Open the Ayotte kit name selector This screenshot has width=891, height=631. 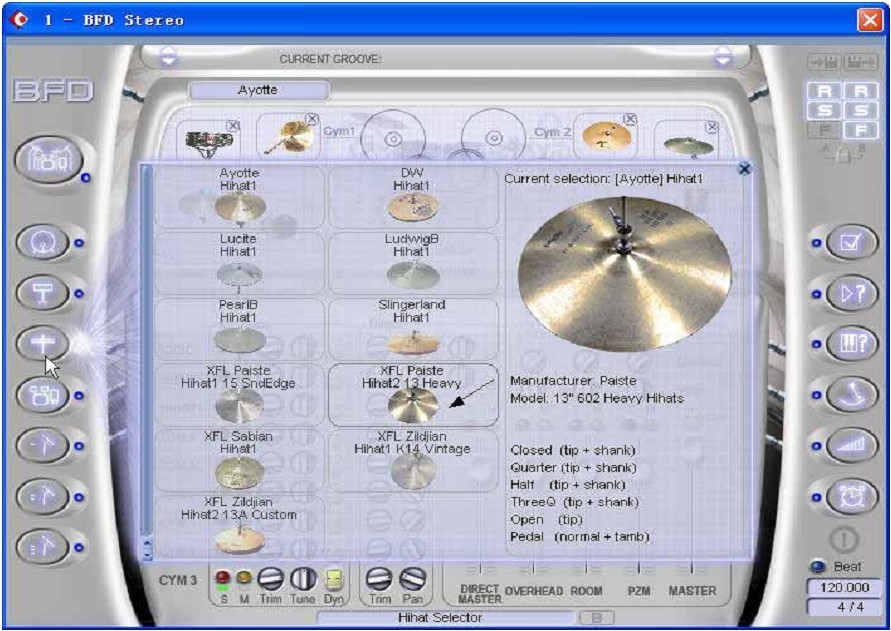pyautogui.click(x=259, y=91)
